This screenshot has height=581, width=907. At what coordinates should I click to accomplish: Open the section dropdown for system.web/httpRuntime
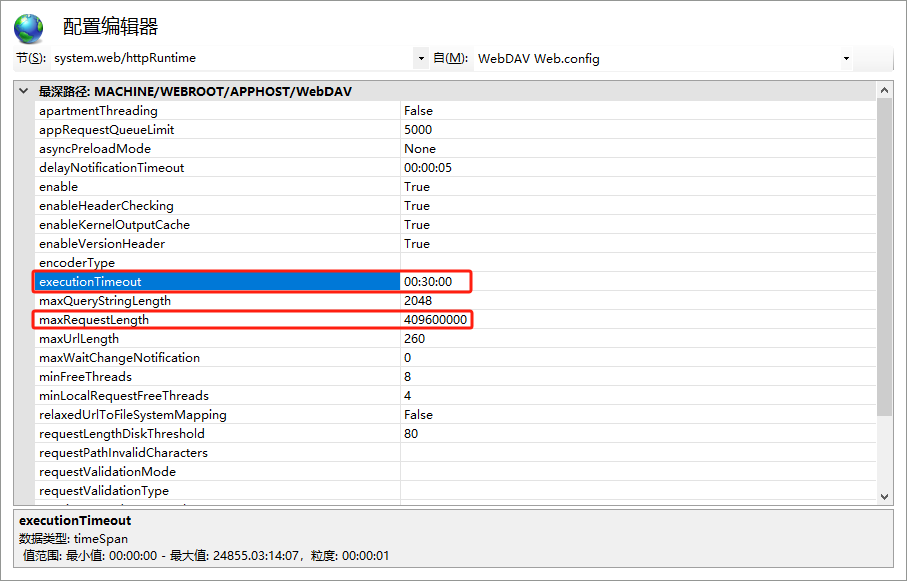pos(420,59)
